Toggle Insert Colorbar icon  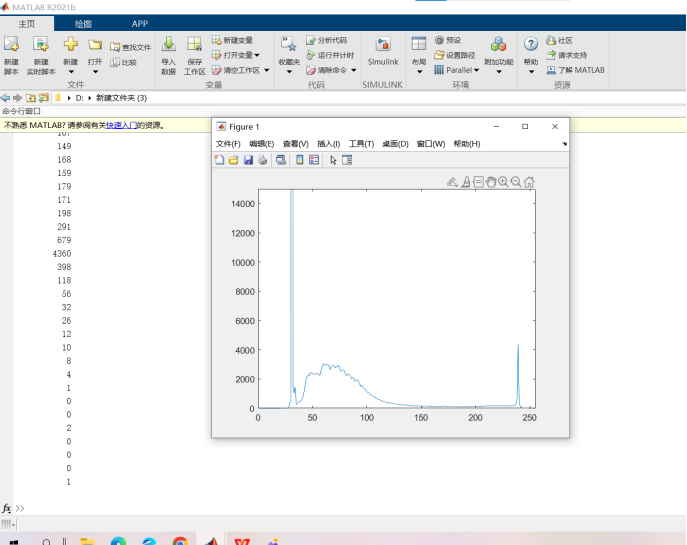click(x=300, y=160)
